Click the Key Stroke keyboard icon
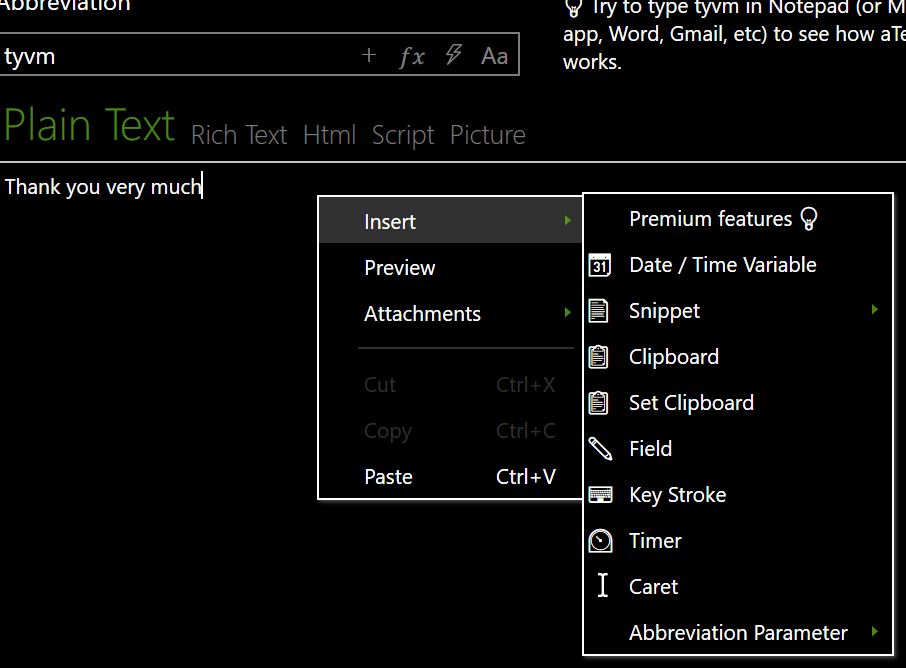Viewport: 906px width, 668px height. pyautogui.click(x=600, y=495)
